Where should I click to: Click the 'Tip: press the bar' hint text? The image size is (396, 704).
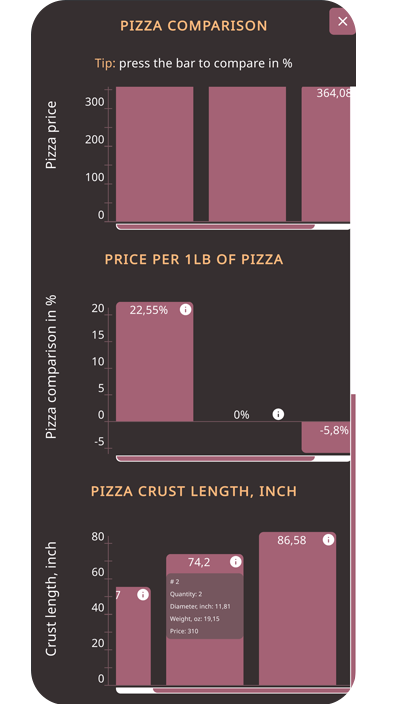point(194,63)
